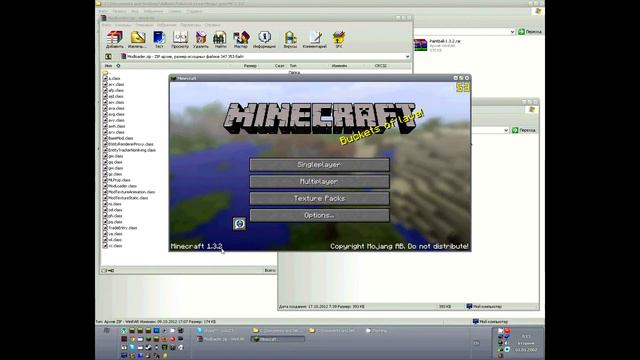Screen dimensions: 640x360
Task: Click the Вирусы (Virus scan) icon
Action: (290, 40)
